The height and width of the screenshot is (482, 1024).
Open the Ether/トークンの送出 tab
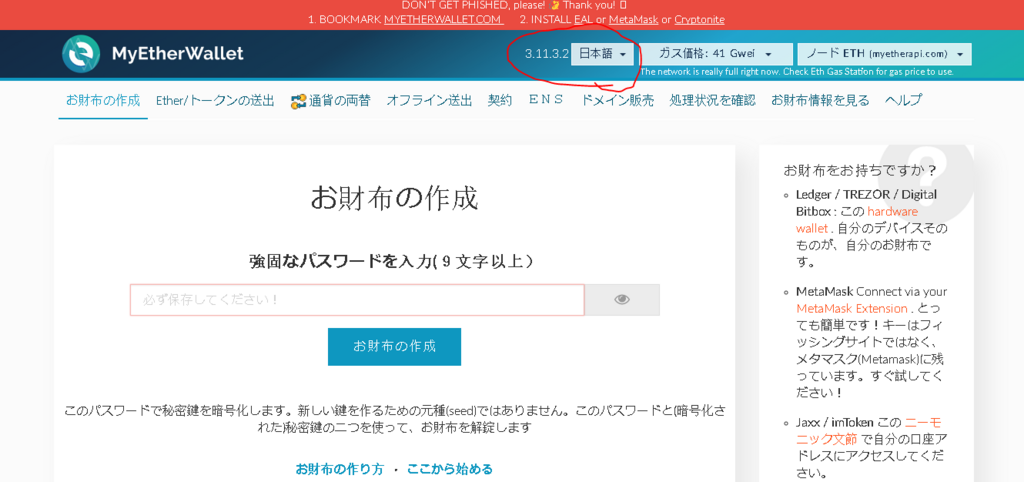(215, 101)
